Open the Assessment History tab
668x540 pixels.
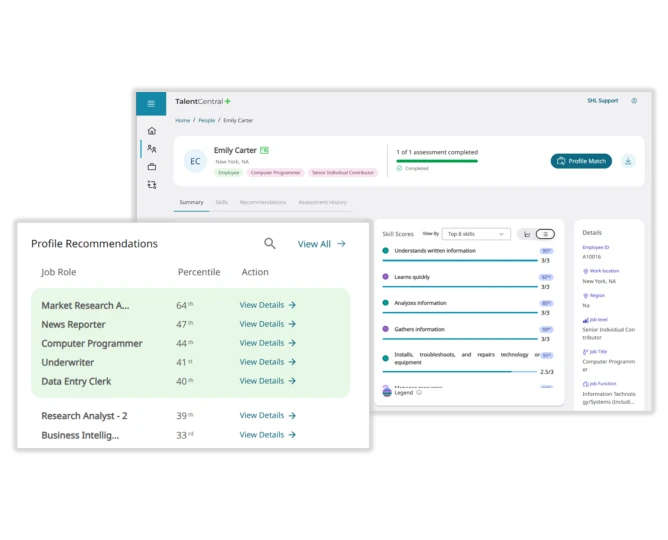click(x=322, y=202)
